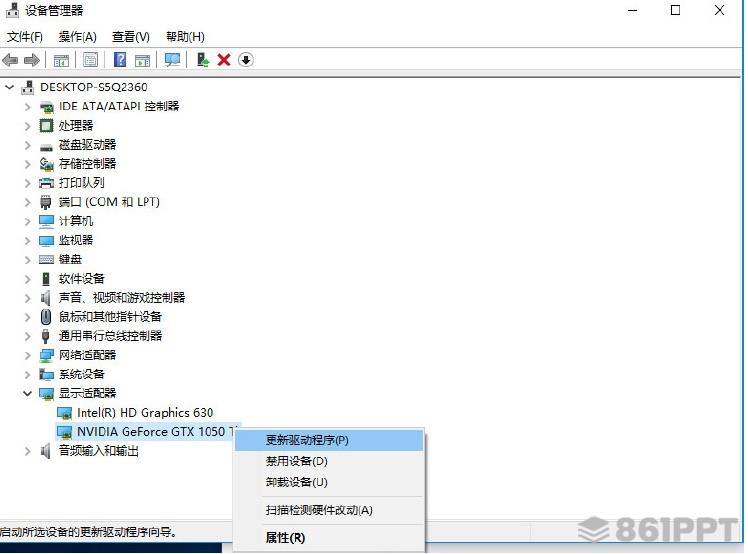Open the 帮助(H) menu

tap(185, 37)
